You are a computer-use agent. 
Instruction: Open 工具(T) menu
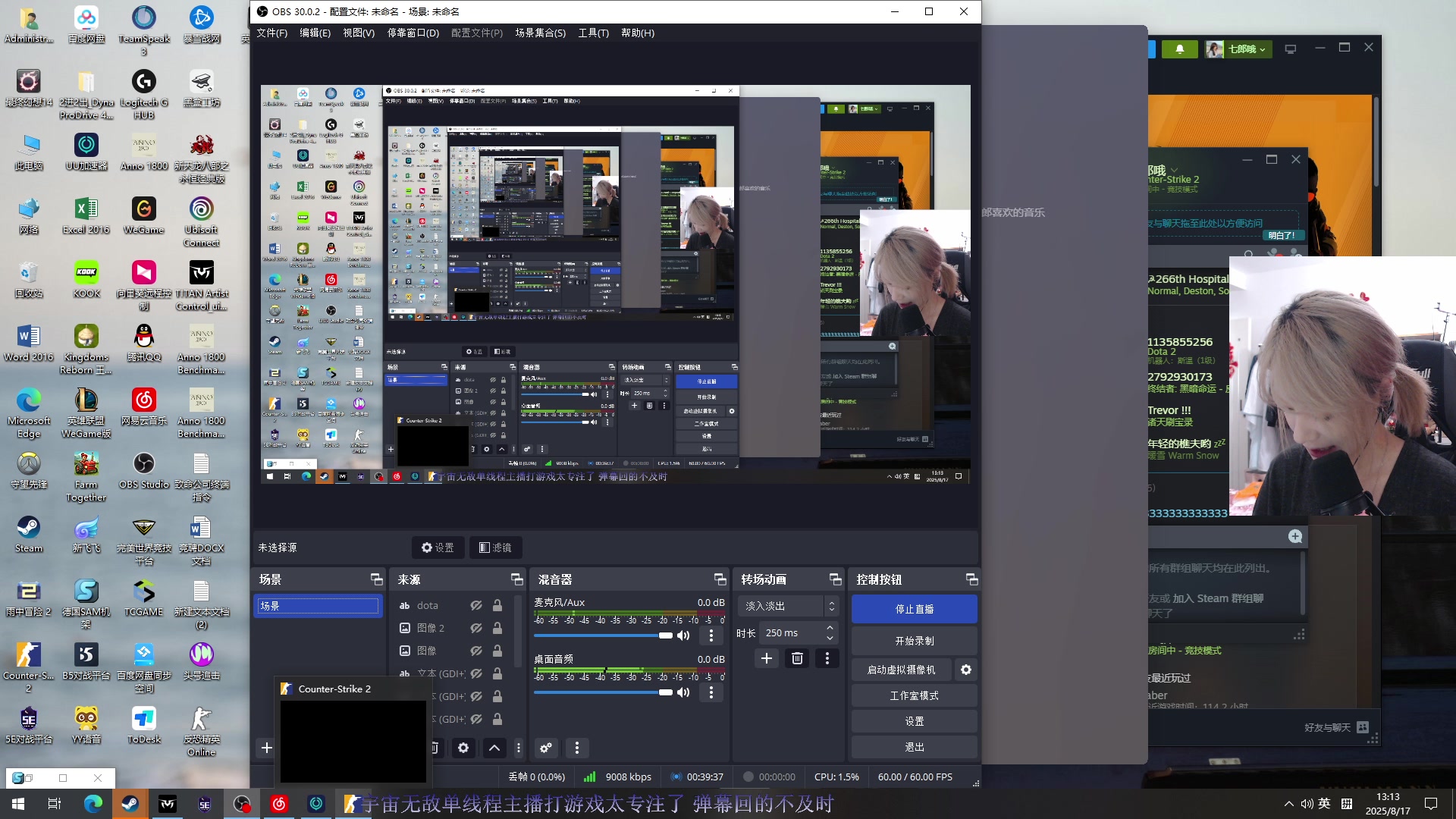(x=594, y=33)
